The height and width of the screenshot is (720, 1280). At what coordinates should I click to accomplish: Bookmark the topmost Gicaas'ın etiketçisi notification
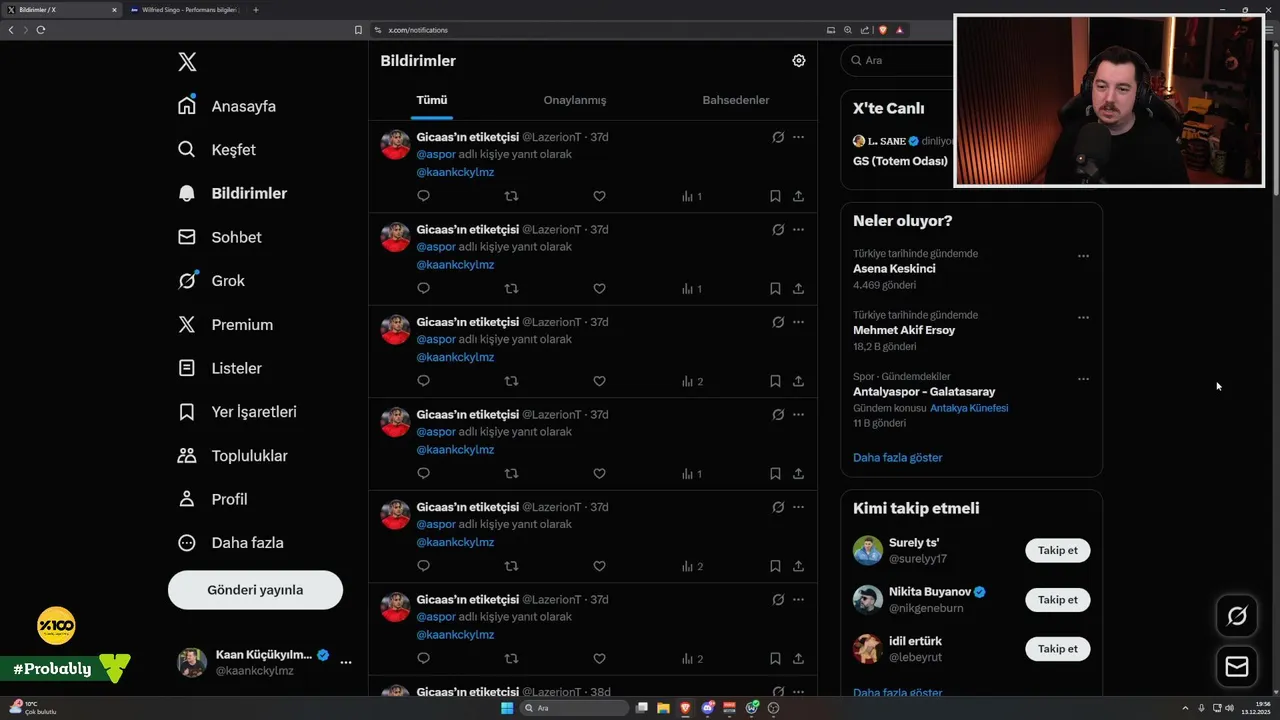[775, 196]
